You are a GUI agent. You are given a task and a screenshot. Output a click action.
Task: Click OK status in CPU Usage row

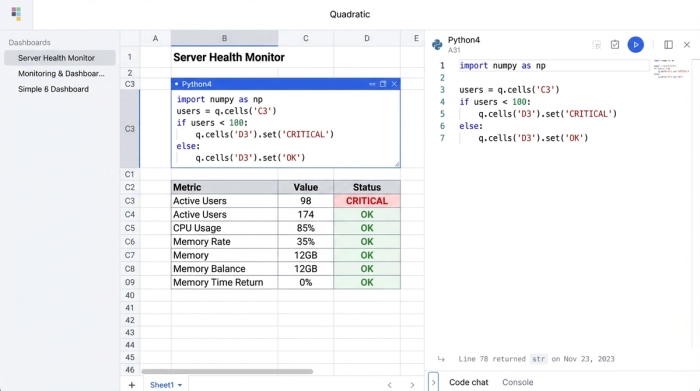pos(367,228)
